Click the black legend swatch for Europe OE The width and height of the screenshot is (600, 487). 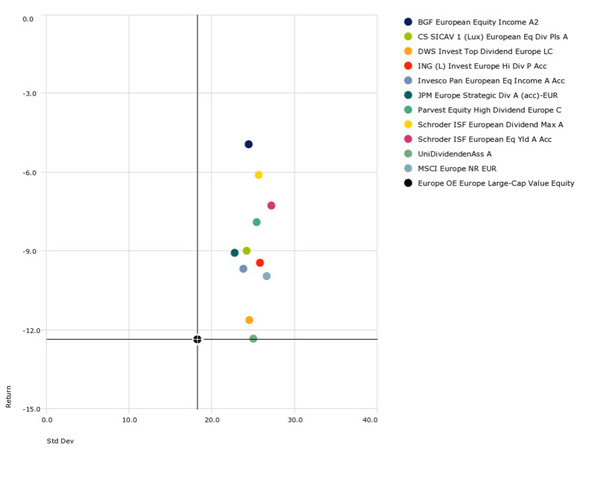tap(408, 183)
